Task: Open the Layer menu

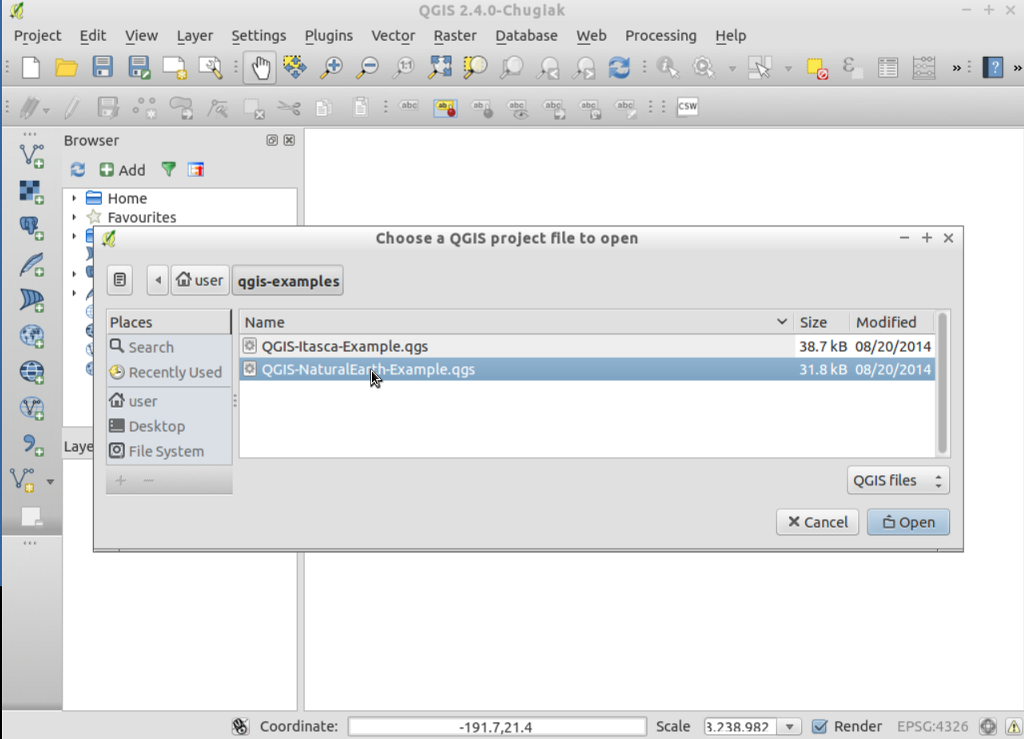Action: 195,35
